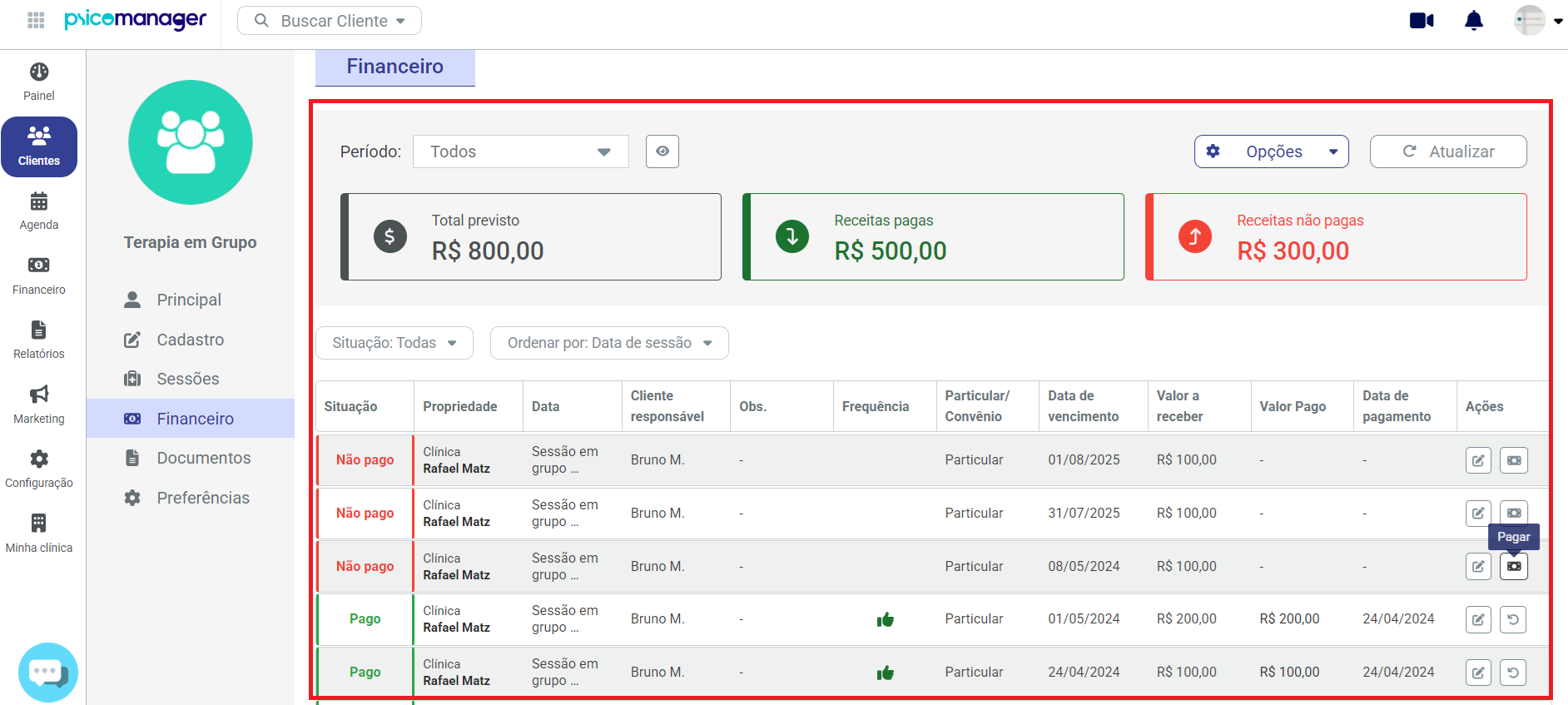Viewport: 1568px width, 705px height.
Task: Open Marketing in the sidebar
Action: tap(39, 405)
